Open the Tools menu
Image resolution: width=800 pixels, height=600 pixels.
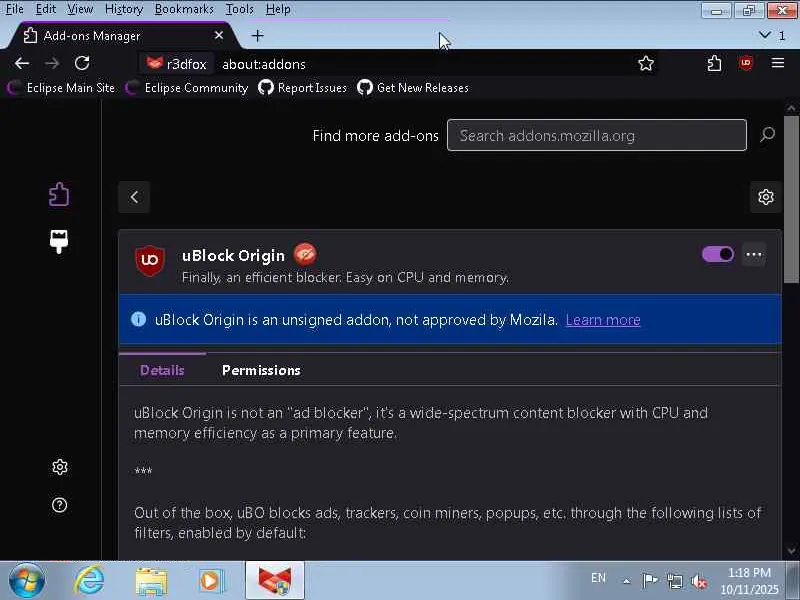pyautogui.click(x=239, y=9)
